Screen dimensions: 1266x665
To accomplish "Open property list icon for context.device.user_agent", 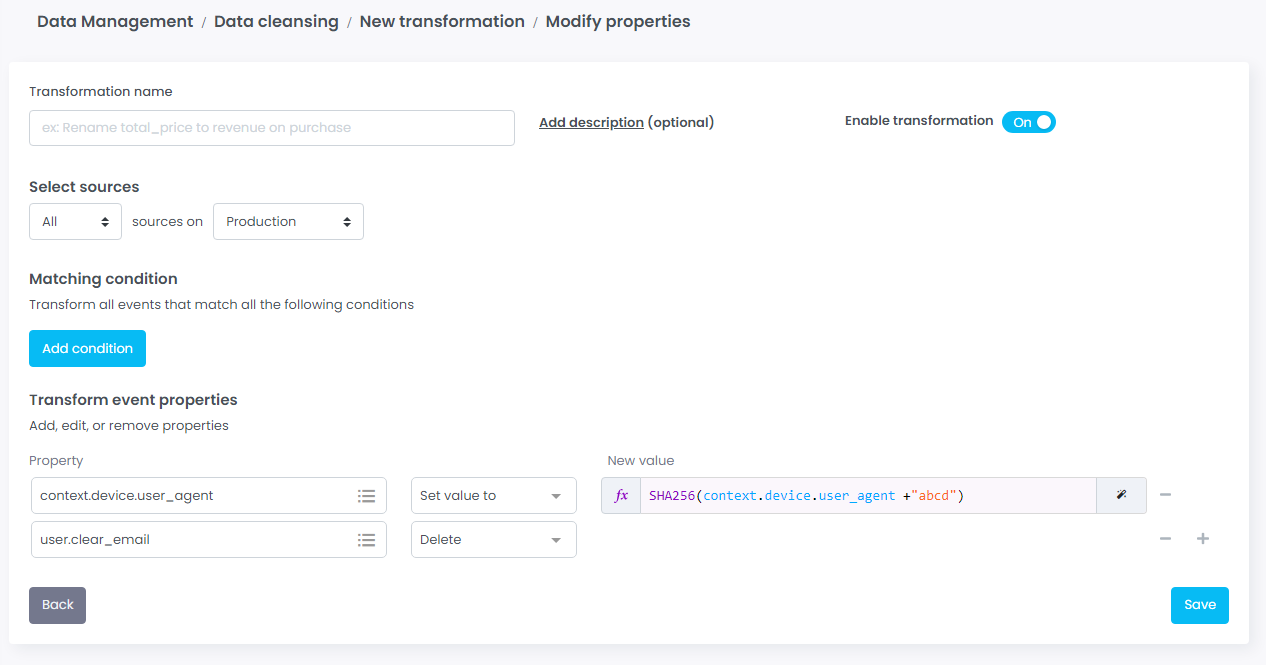I will tap(366, 496).
